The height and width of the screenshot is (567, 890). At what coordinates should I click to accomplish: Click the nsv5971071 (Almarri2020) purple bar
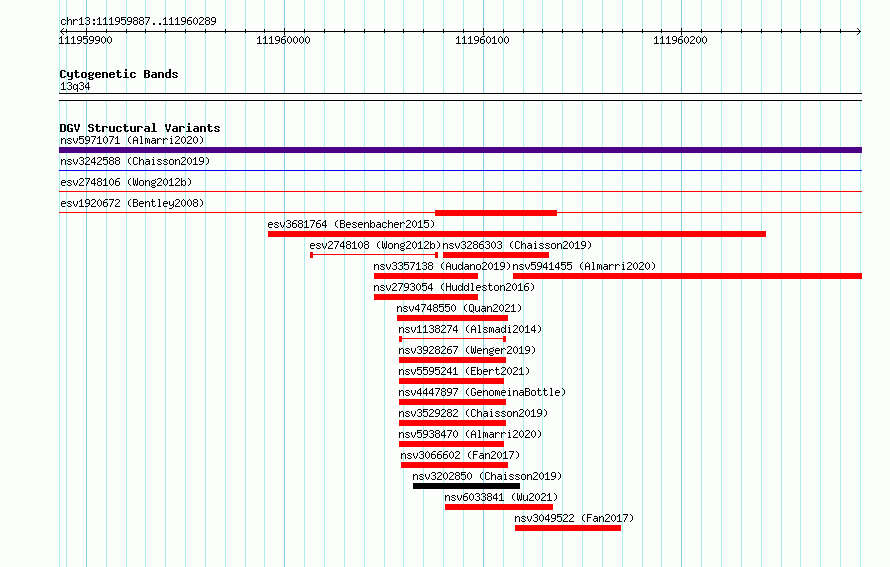tap(460, 150)
